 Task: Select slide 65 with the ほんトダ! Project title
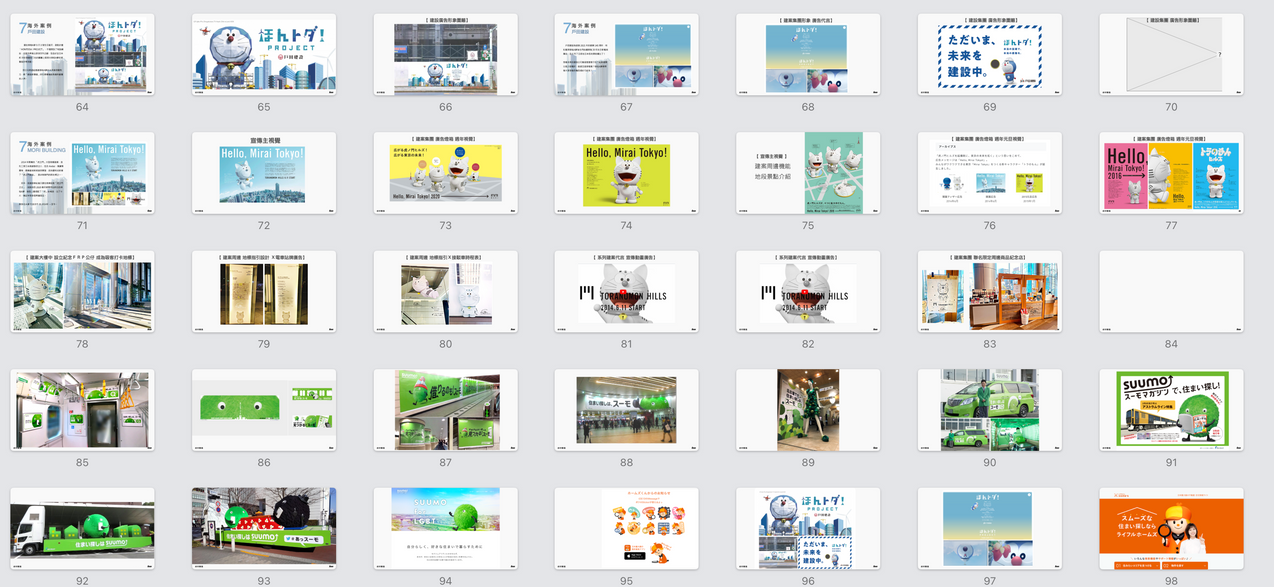[264, 55]
